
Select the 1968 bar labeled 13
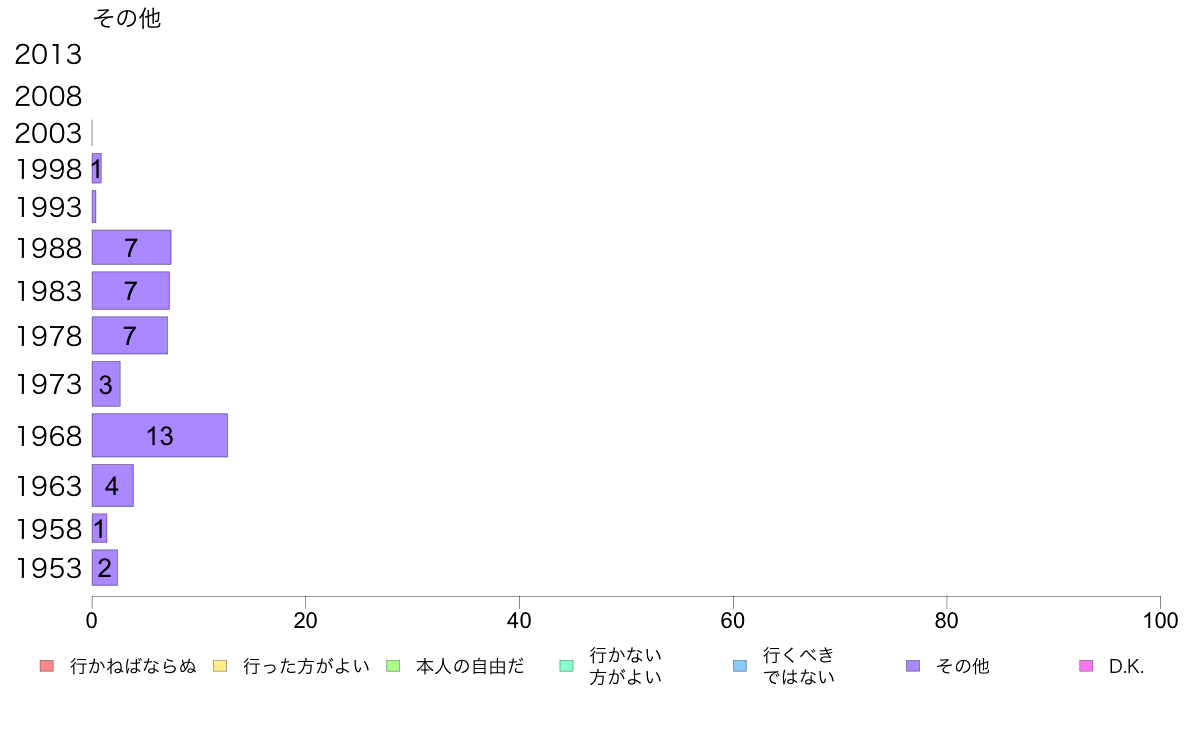point(160,435)
